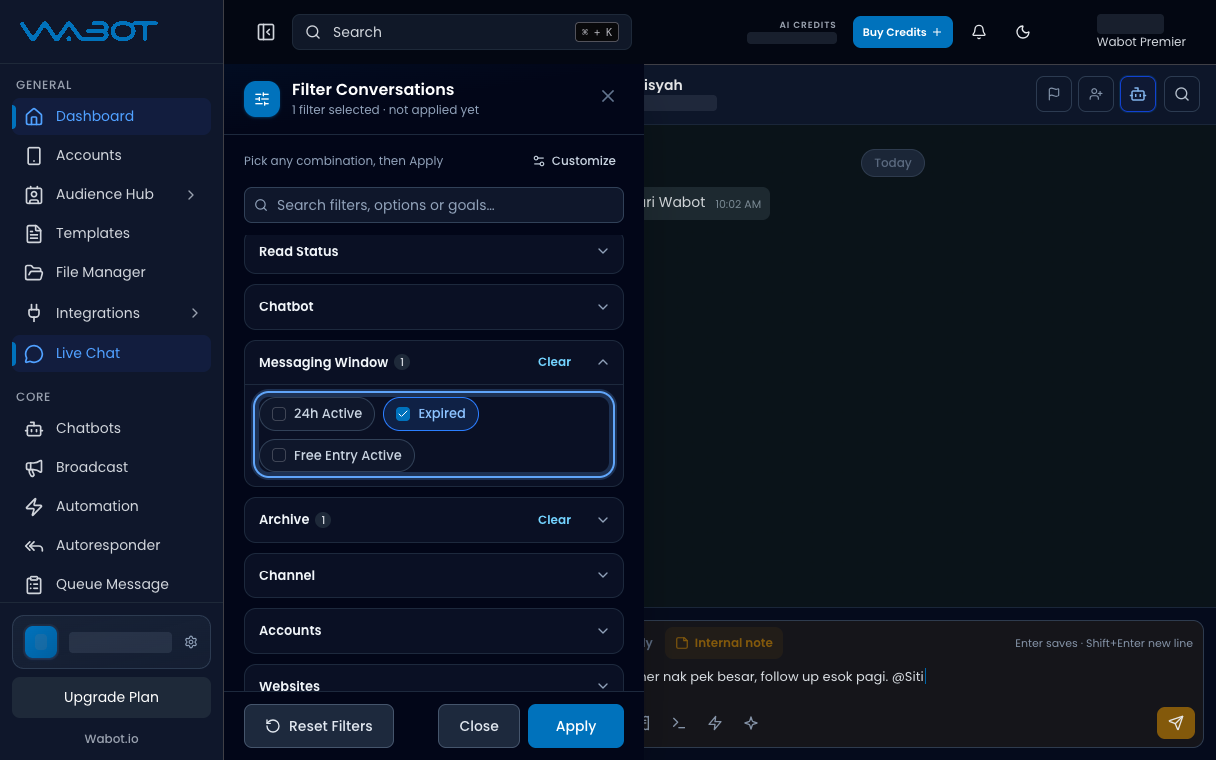Click the lightning quick reply icon
This screenshot has height=760, width=1216.
coord(715,723)
